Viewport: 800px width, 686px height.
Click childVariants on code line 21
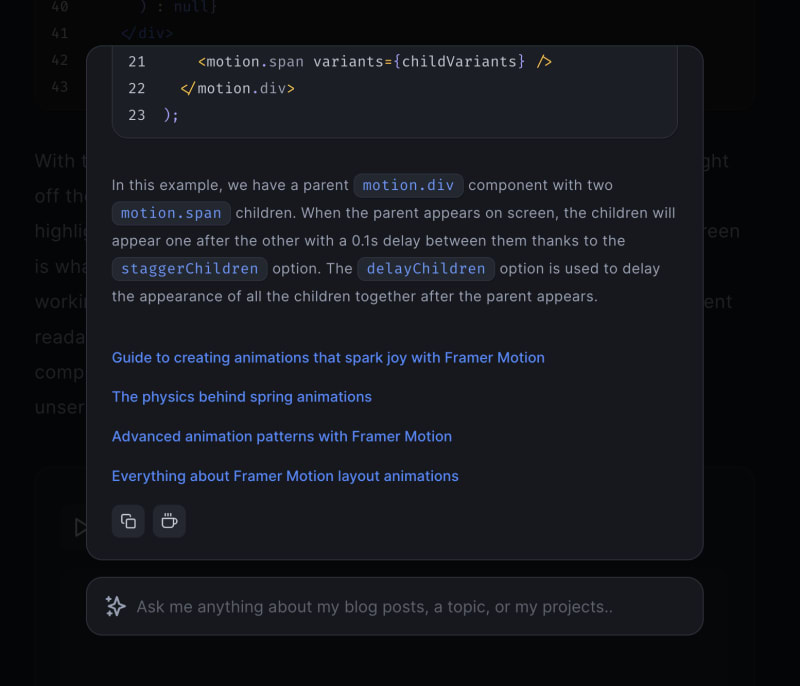[459, 62]
